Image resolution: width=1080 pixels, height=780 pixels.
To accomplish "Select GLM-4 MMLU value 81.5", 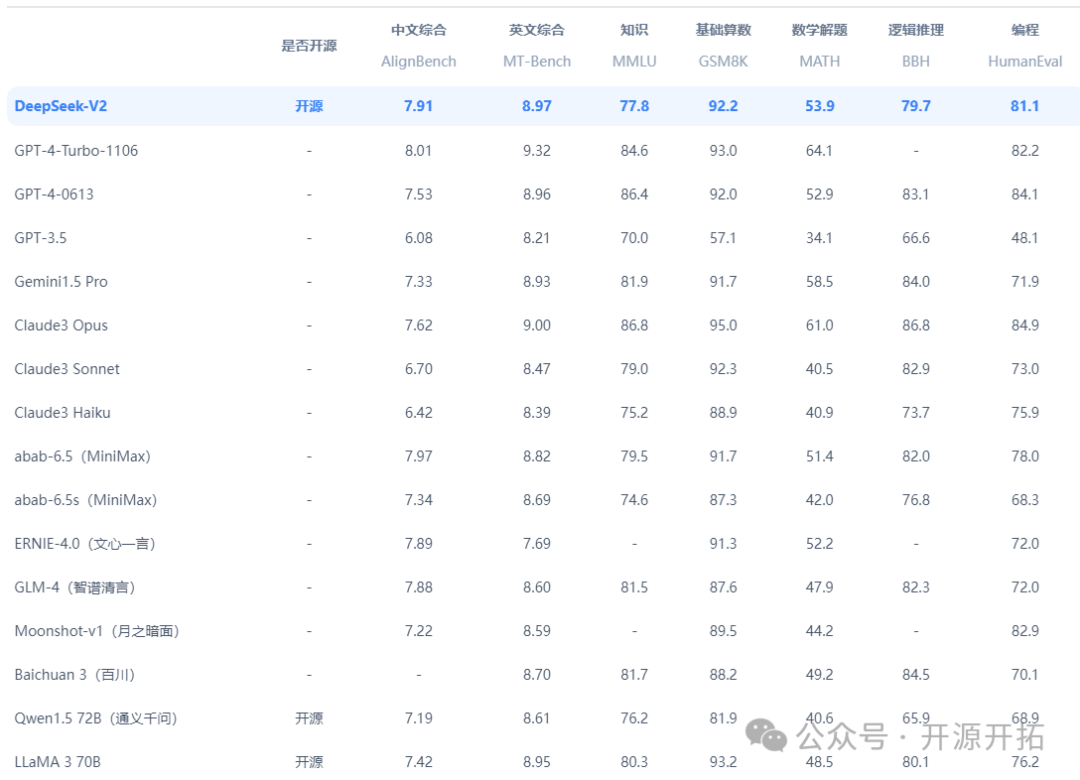I will (x=634, y=588).
